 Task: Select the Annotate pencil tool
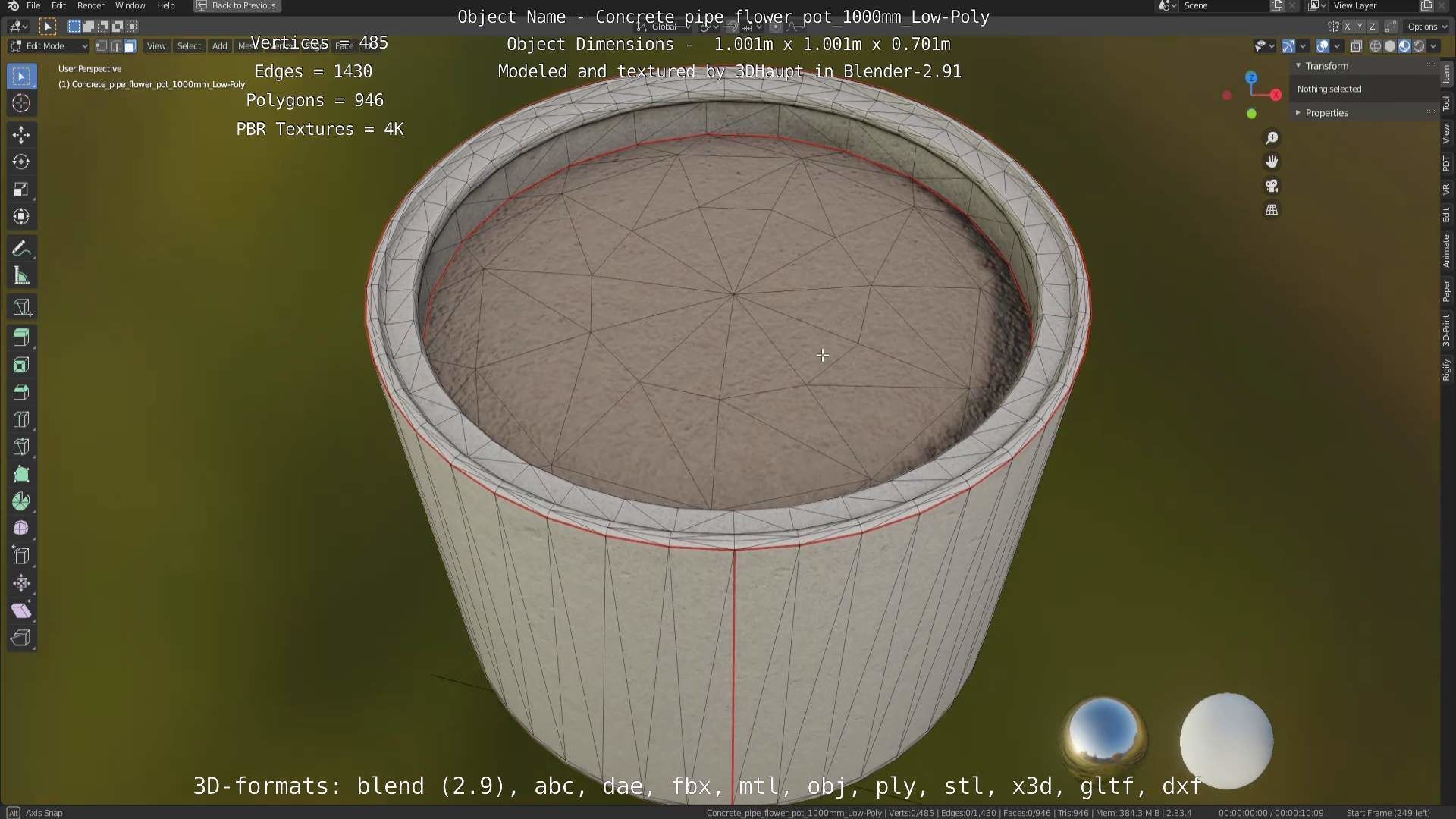(x=21, y=249)
